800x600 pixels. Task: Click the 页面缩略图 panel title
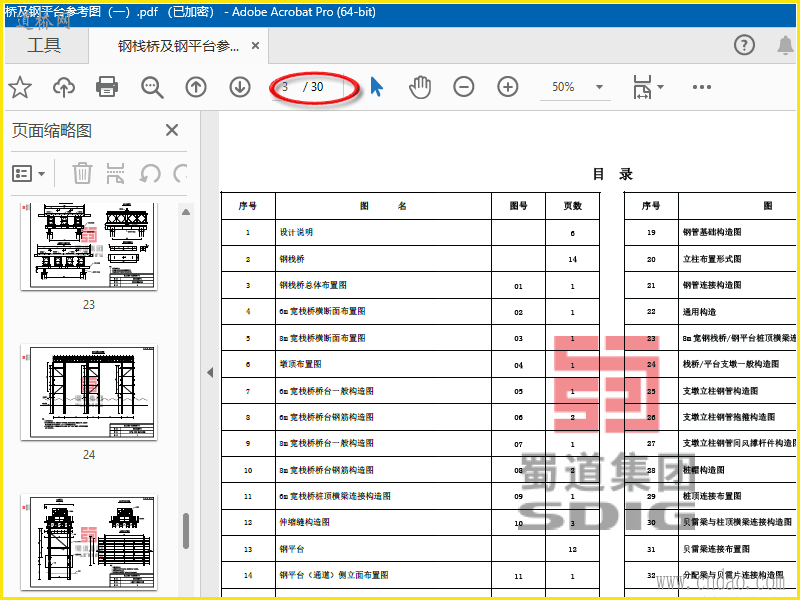point(52,131)
